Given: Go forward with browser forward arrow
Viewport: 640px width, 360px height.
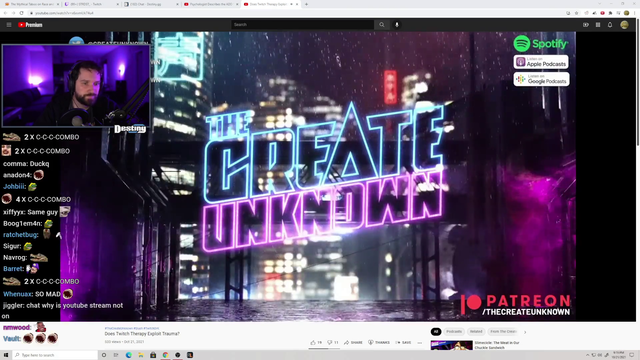Looking at the screenshot, I should coord(13,13).
